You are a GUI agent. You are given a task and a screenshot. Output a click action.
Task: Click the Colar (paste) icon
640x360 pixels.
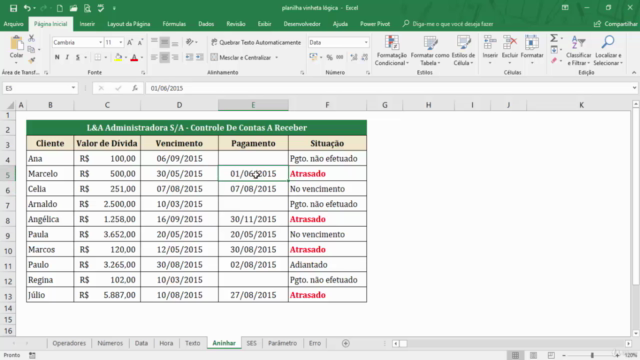coord(16,43)
